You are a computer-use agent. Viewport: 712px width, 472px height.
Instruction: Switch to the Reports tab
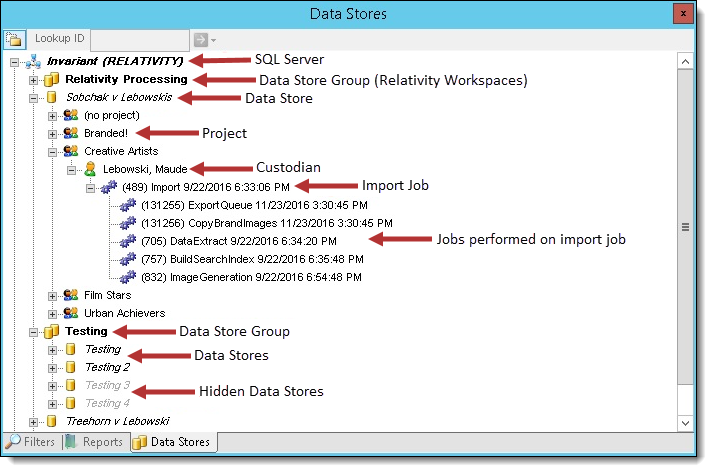coord(95,442)
